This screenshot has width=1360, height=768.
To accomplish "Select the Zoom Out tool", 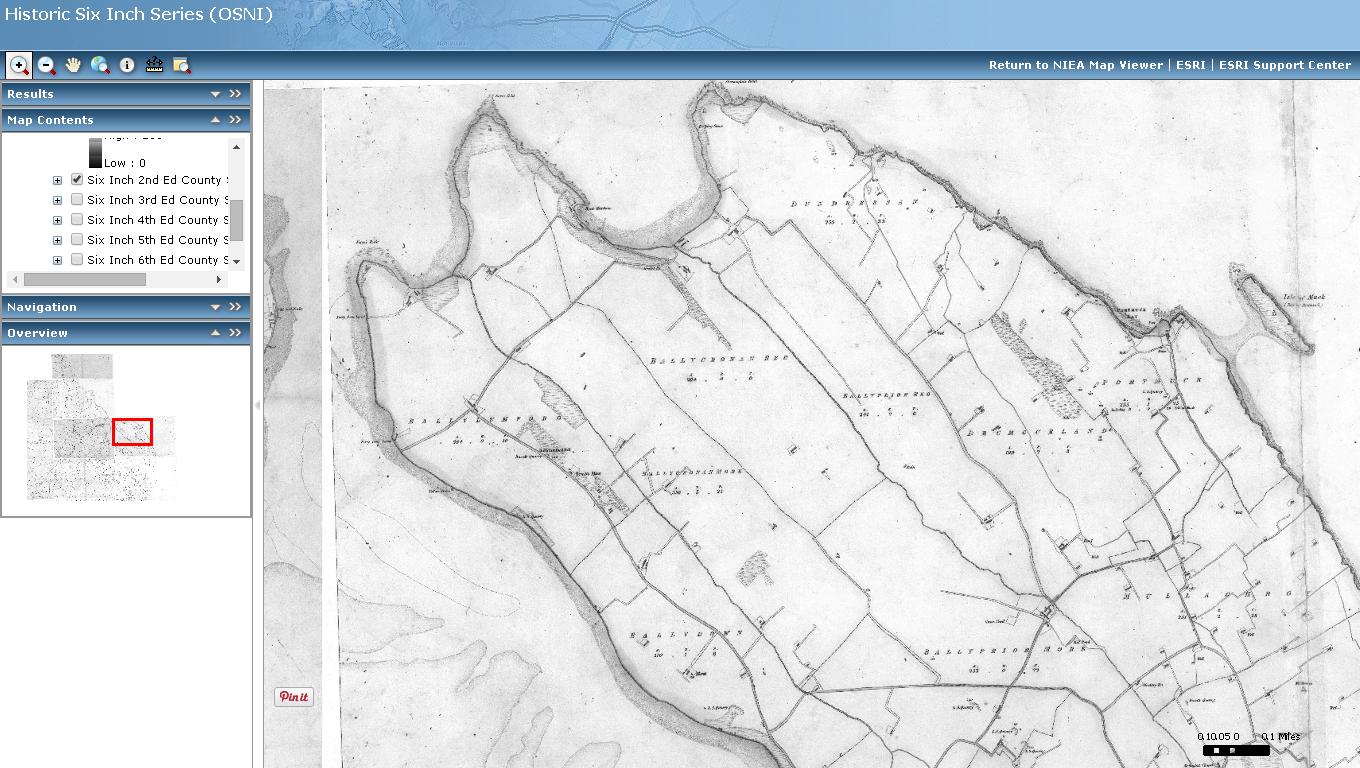I will tap(46, 64).
